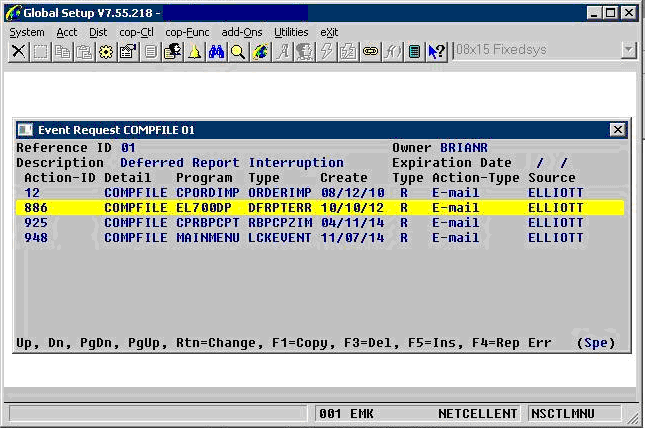The height and width of the screenshot is (428, 645).
Task: Click the black X toolbar icon
Action: [x=18, y=51]
